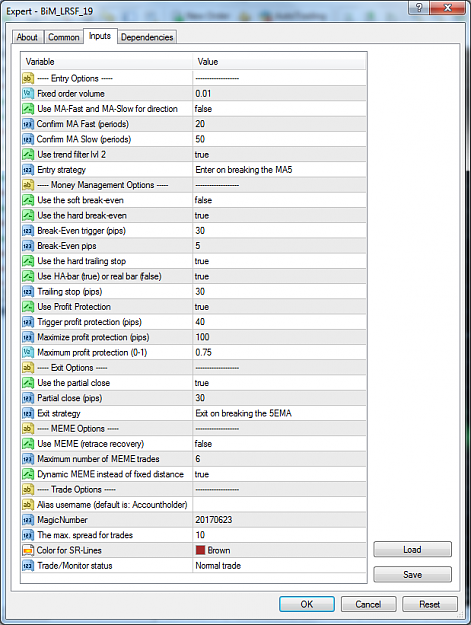Click the boolean icon beside Use the partial close
Screen dimensions: 471x625
28,383
